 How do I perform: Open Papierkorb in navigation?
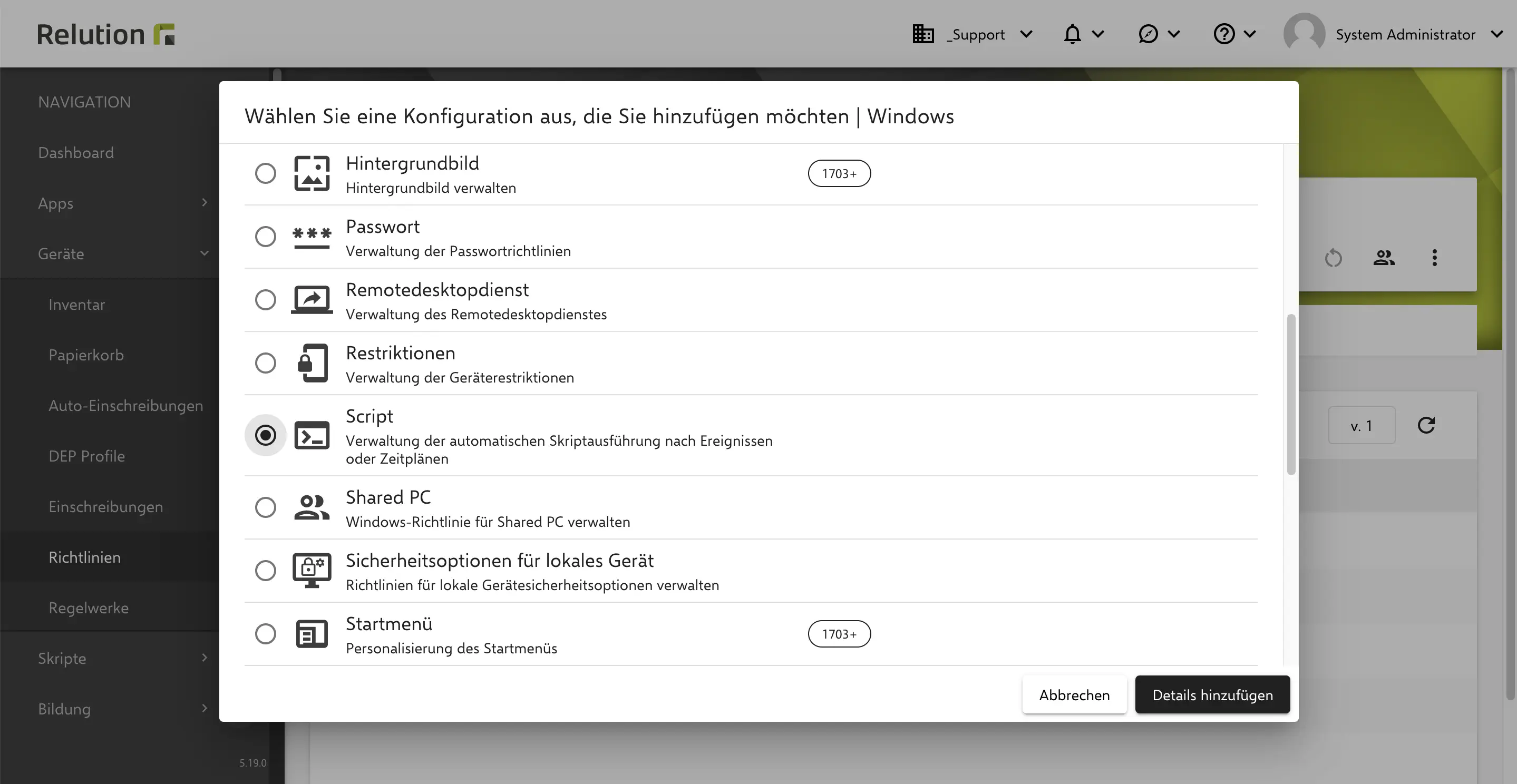click(86, 356)
